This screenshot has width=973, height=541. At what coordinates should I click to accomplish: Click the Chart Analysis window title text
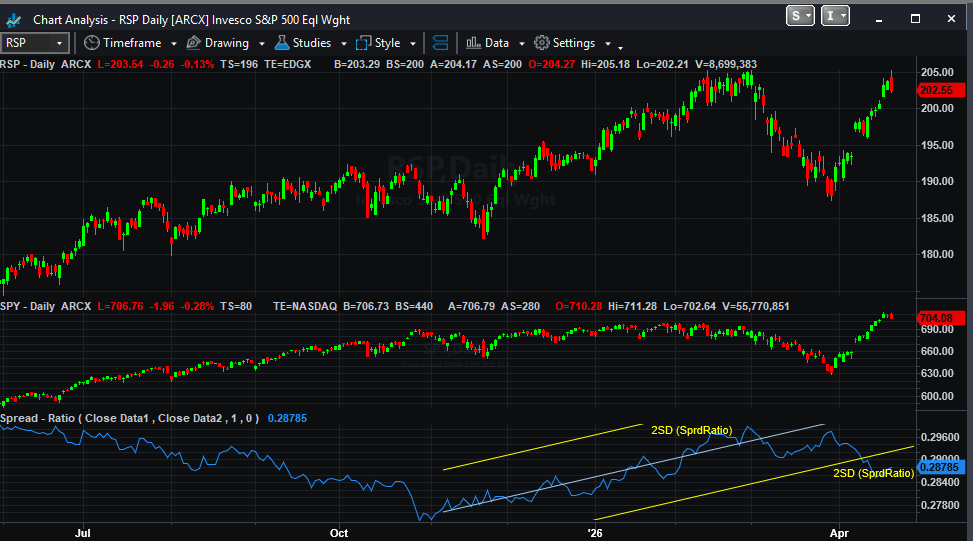coord(192,20)
